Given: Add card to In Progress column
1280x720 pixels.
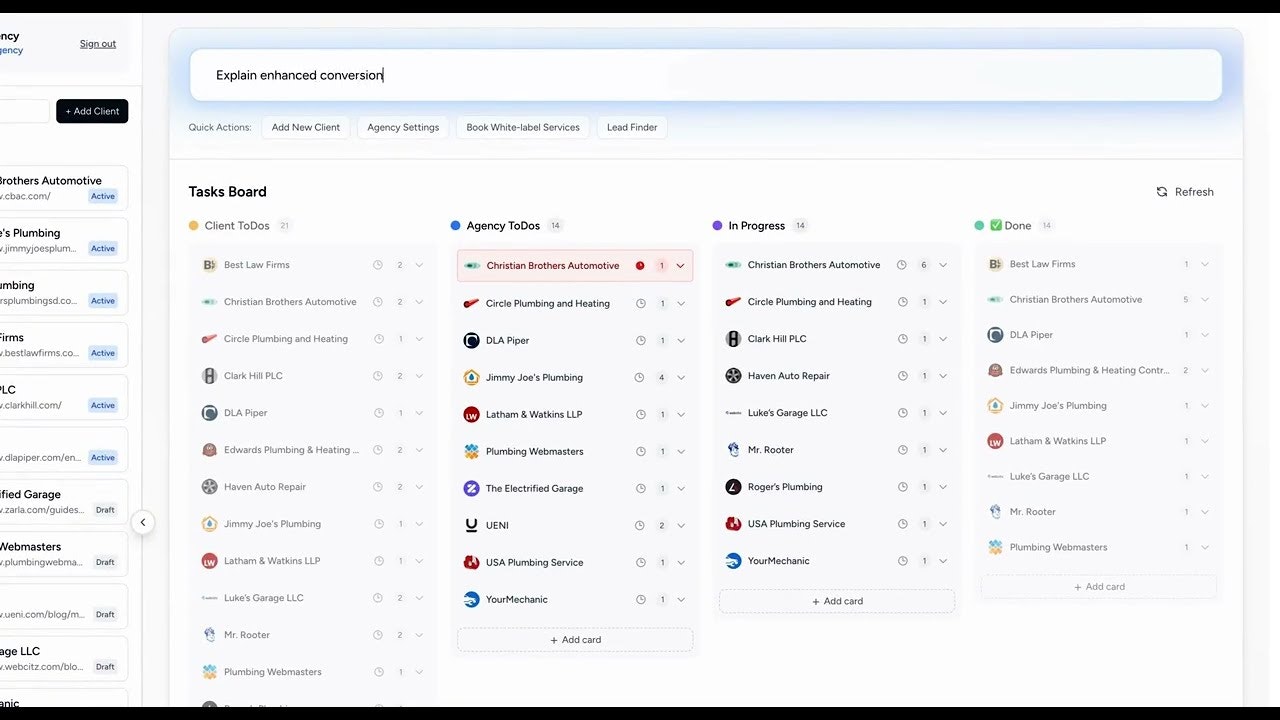Looking at the screenshot, I should click(837, 601).
